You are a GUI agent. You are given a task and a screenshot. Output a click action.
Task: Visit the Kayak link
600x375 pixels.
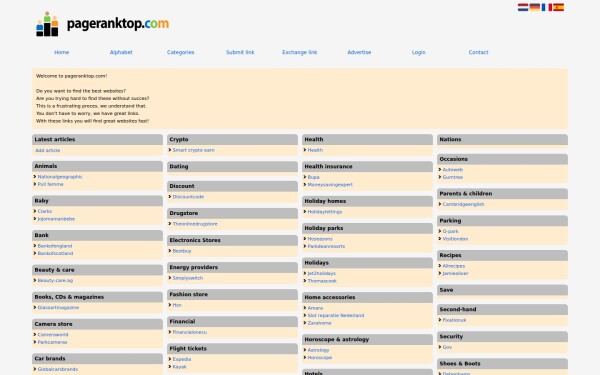[179, 367]
